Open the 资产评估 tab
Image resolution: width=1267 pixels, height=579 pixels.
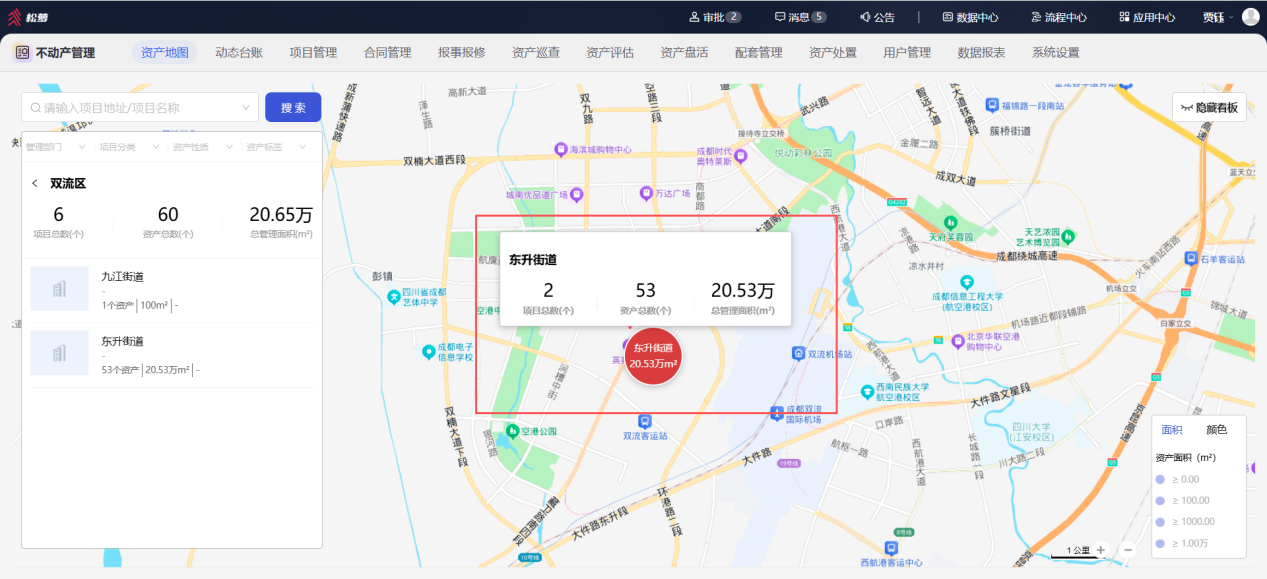(x=610, y=53)
